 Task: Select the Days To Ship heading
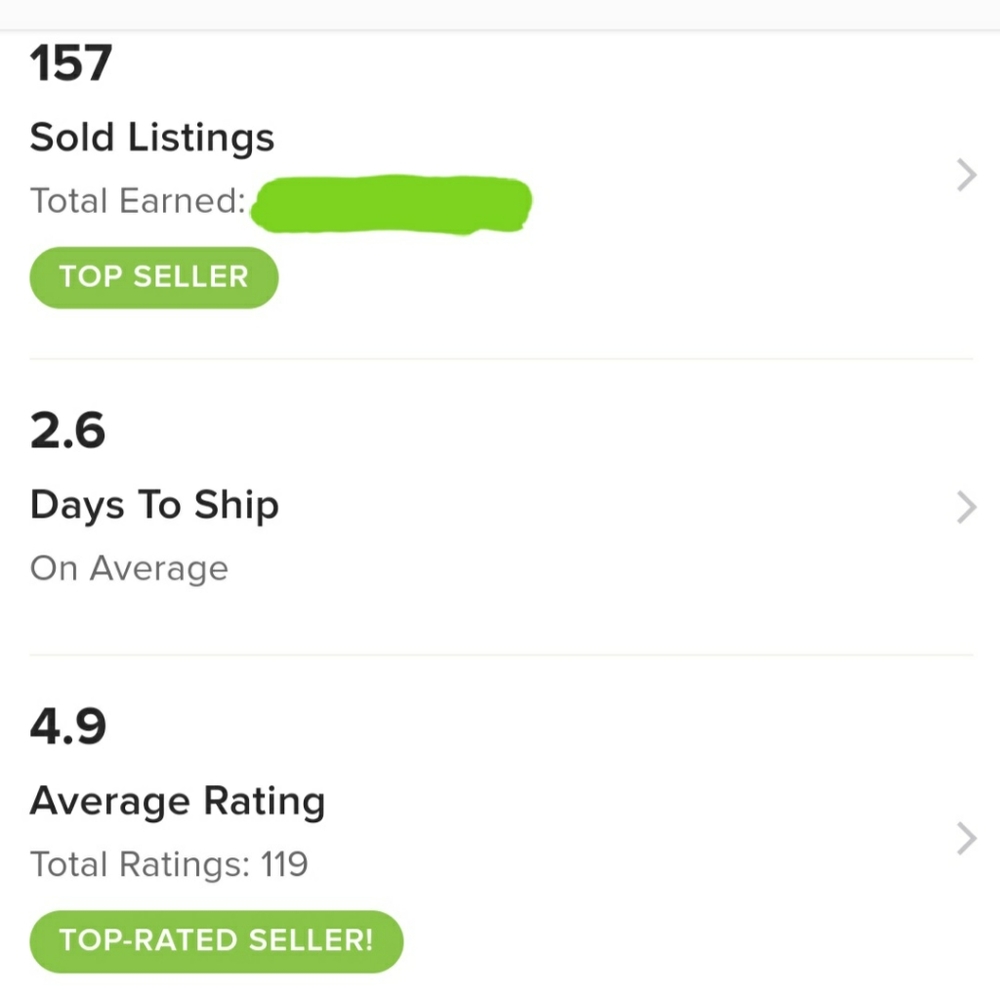tap(154, 506)
